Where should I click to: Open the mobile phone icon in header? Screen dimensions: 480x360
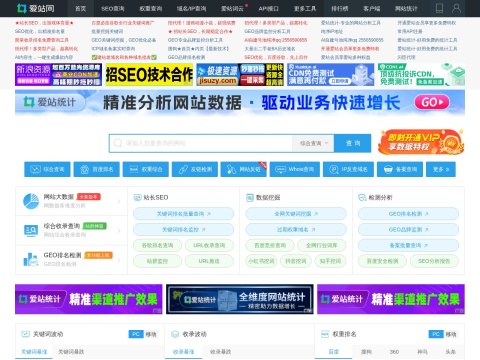pos(439,8)
